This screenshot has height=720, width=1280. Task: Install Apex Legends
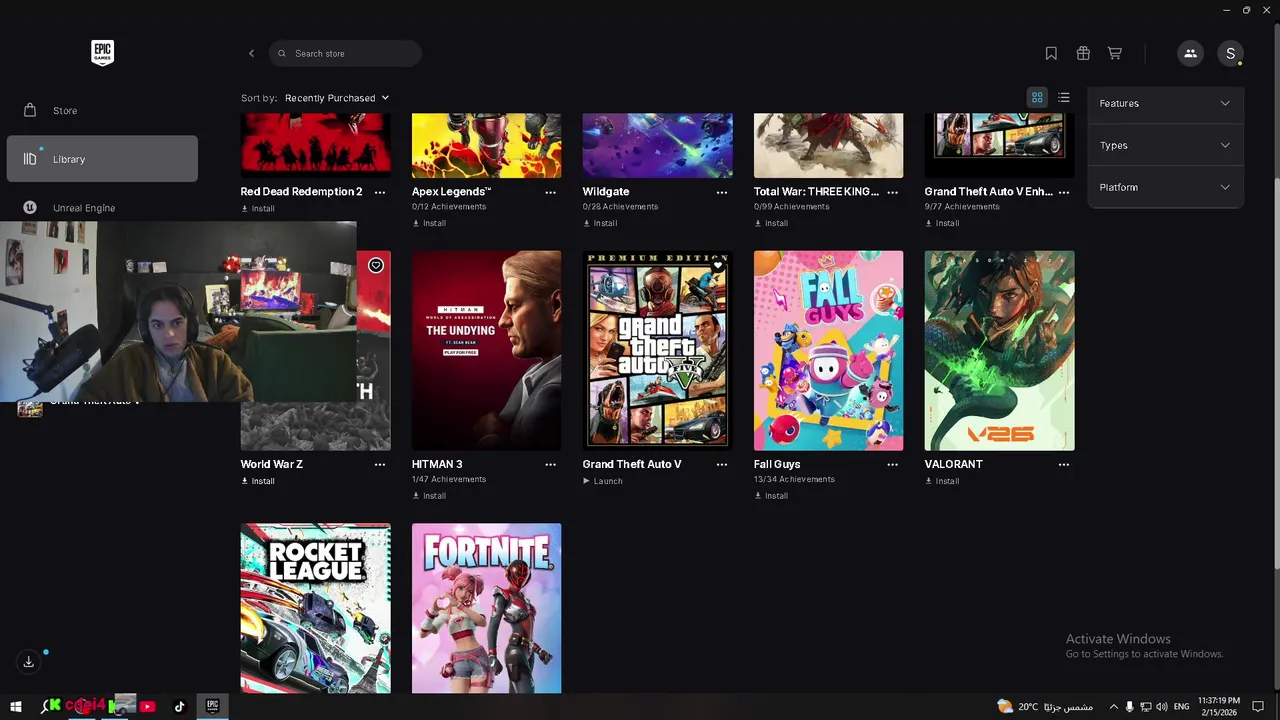pos(429,223)
